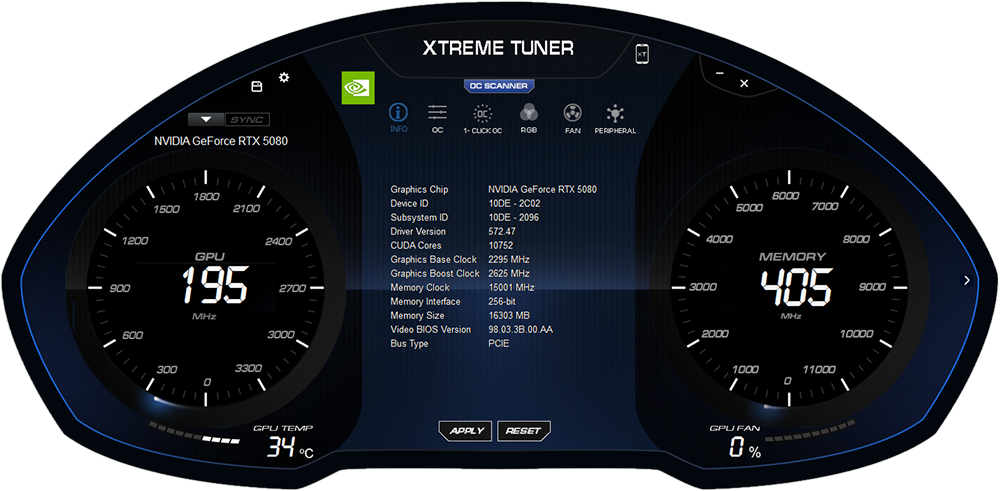Click the Graphics Base Clock value 2295 MHz

[x=509, y=260]
